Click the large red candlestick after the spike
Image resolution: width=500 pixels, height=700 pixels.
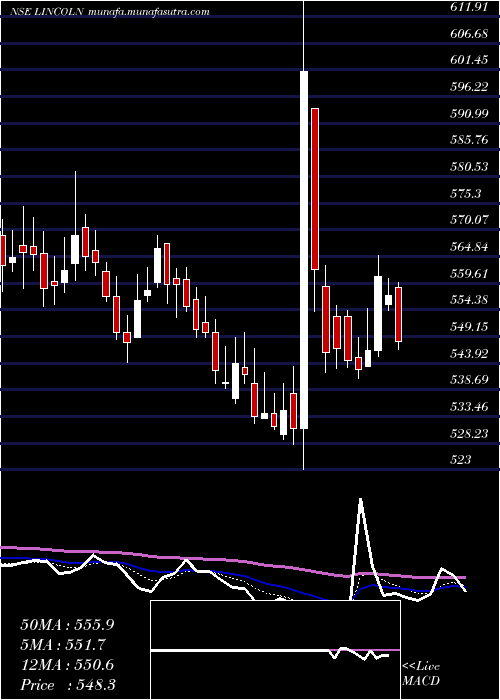coord(315,189)
